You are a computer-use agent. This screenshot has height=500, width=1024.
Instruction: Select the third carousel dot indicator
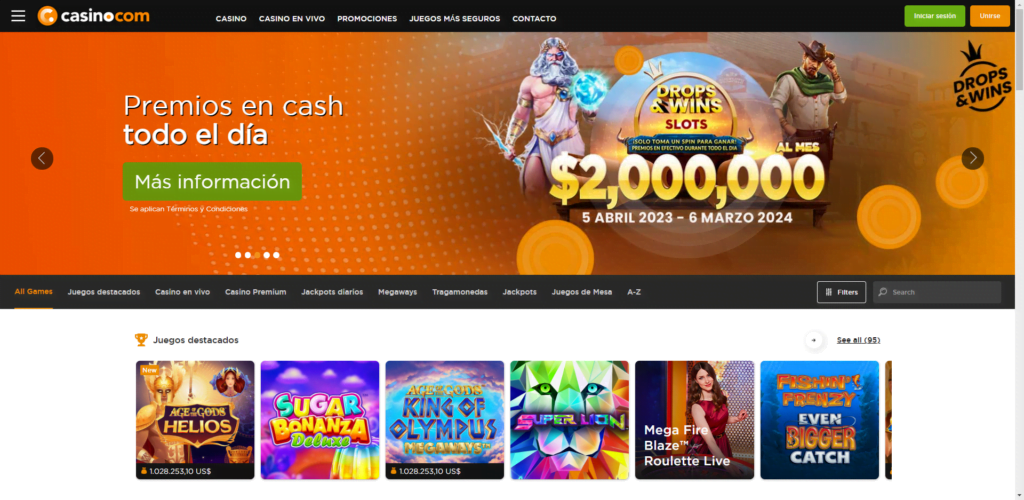click(257, 255)
